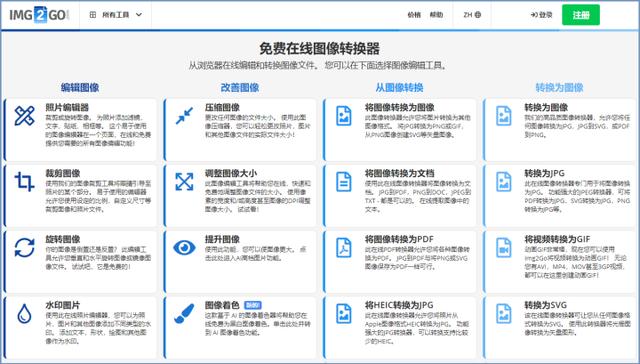The height and width of the screenshot is (364, 640).
Task: Open the 将图像转换为图像 title link
Action: 400,107
